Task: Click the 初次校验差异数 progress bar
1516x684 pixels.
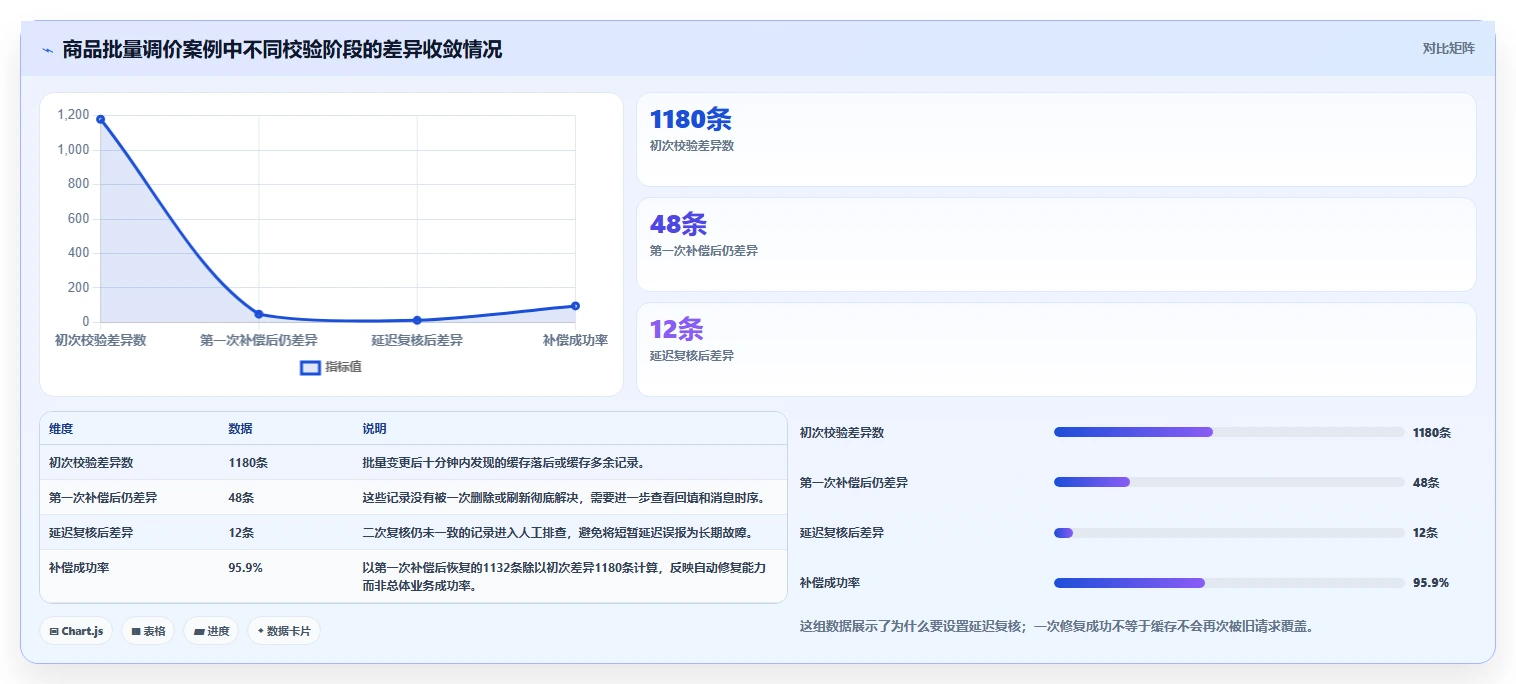Action: [1229, 432]
